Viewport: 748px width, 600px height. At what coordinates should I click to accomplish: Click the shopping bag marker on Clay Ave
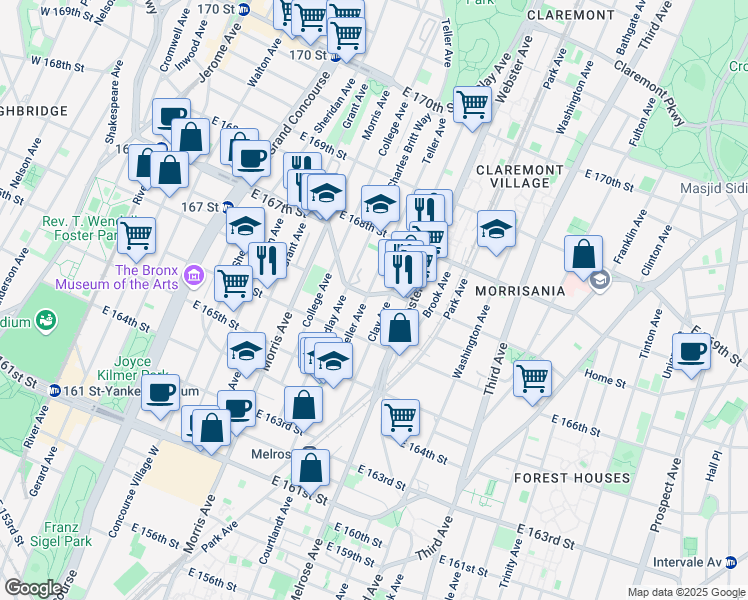point(399,329)
